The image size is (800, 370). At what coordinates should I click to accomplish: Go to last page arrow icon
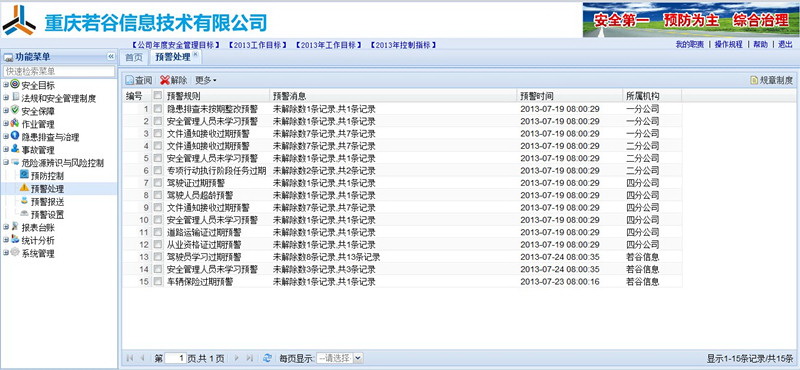(x=249, y=358)
